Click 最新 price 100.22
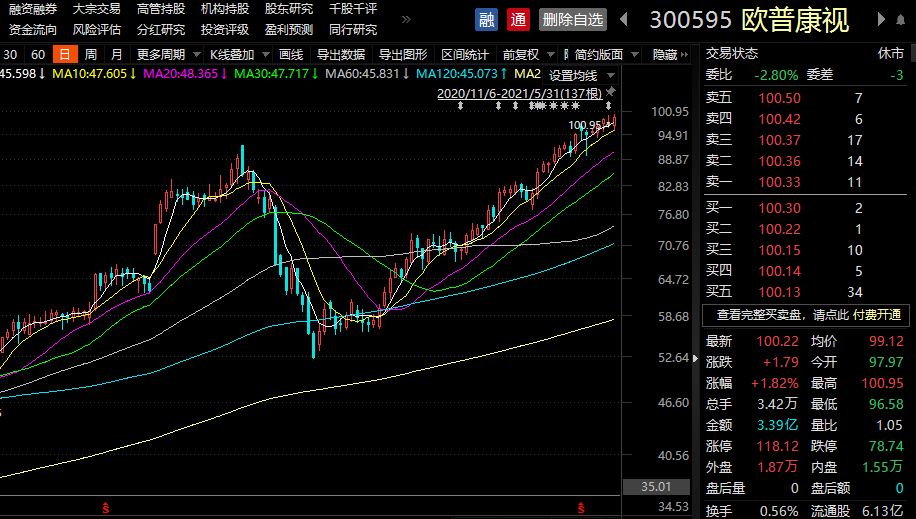This screenshot has height=519, width=916. (x=778, y=341)
